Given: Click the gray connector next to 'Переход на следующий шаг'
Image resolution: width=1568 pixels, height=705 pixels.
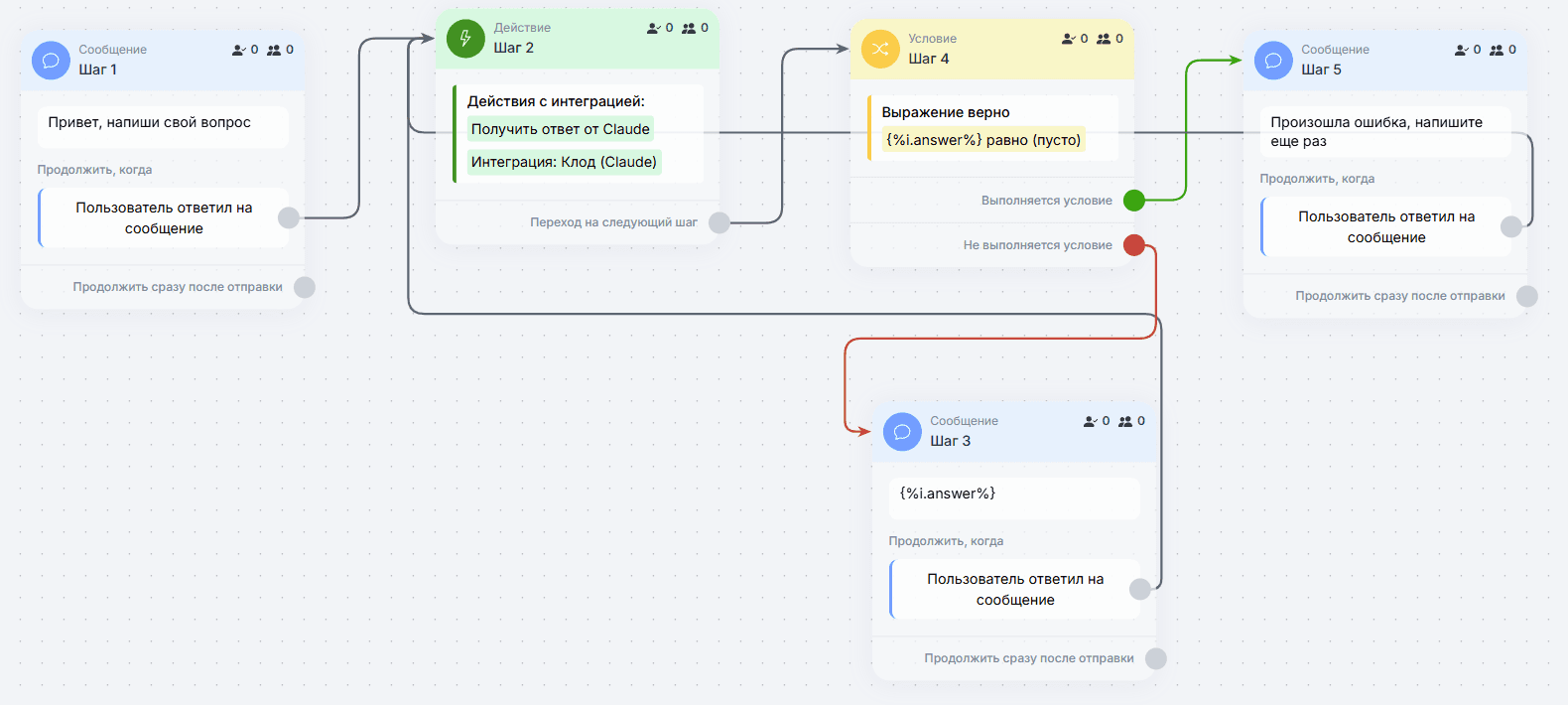Looking at the screenshot, I should [719, 222].
